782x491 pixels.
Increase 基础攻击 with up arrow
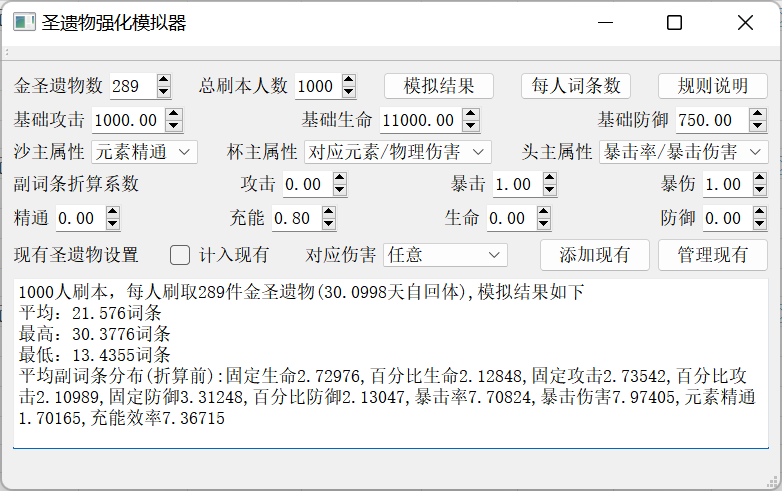pyautogui.click(x=174, y=114)
